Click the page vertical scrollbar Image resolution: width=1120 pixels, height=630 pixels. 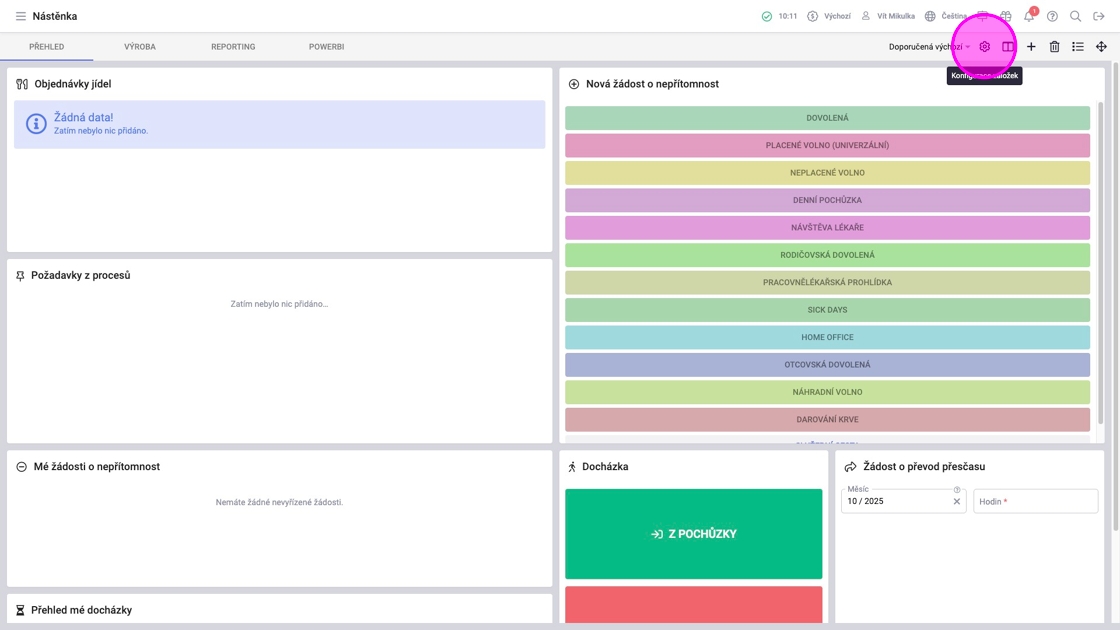[1116, 296]
